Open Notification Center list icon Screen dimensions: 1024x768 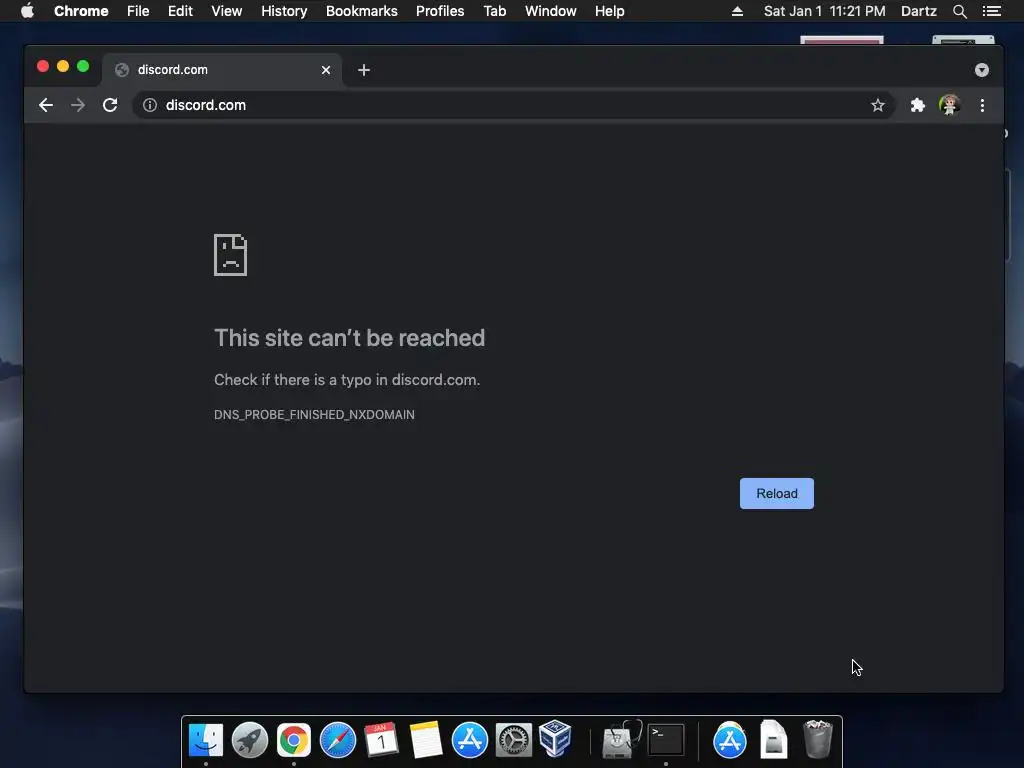[991, 11]
